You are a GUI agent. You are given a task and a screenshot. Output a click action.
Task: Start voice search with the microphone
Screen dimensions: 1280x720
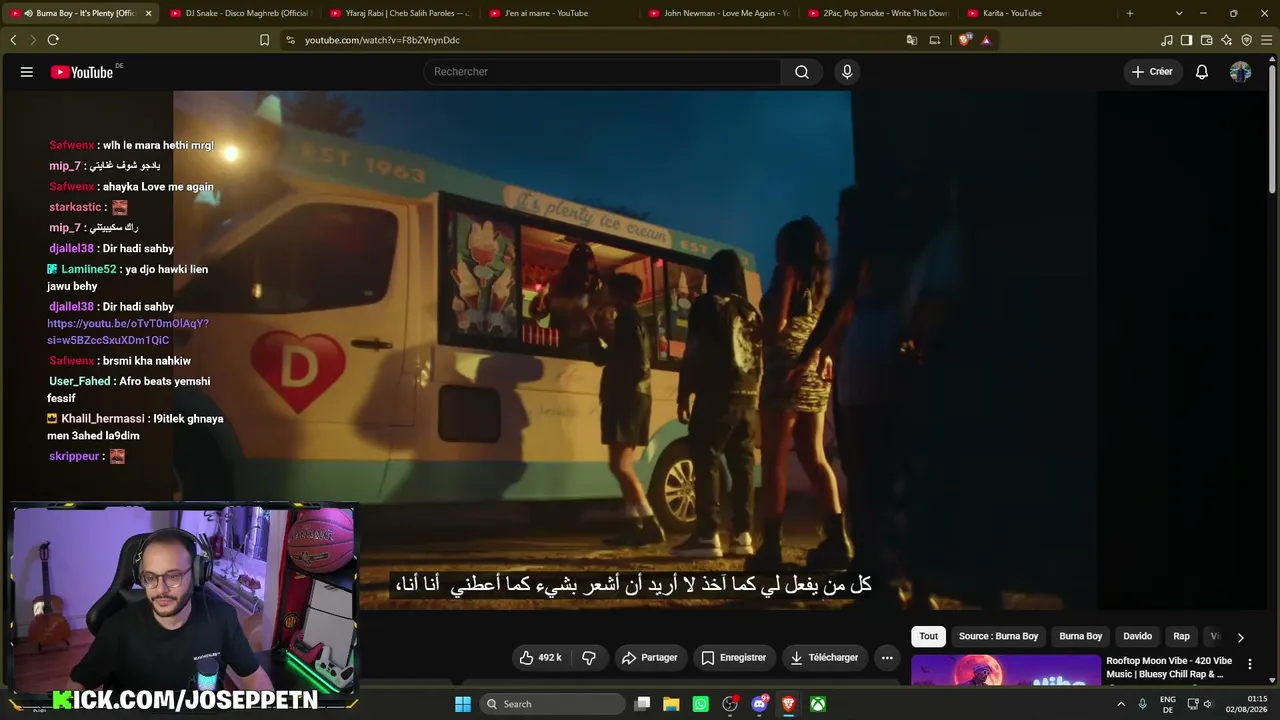847,72
